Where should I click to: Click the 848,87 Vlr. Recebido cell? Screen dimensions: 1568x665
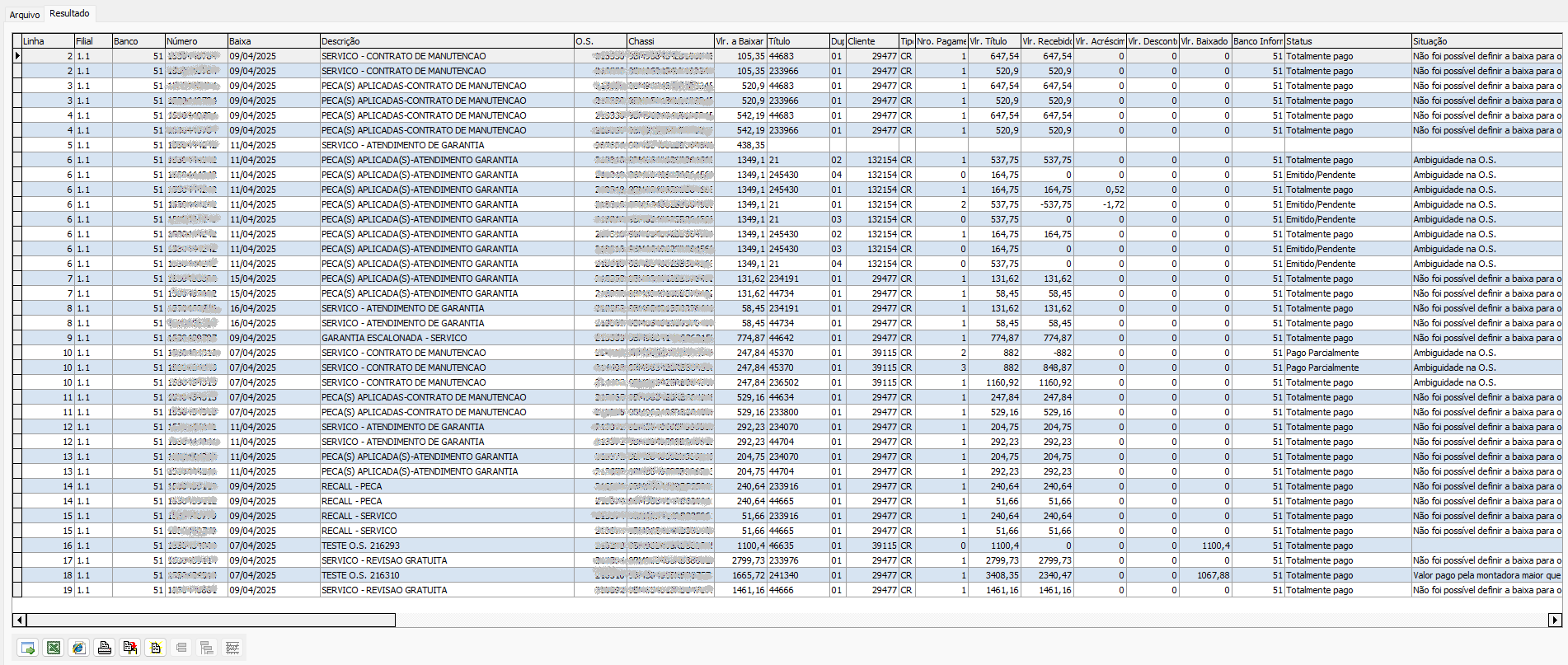coord(1047,368)
